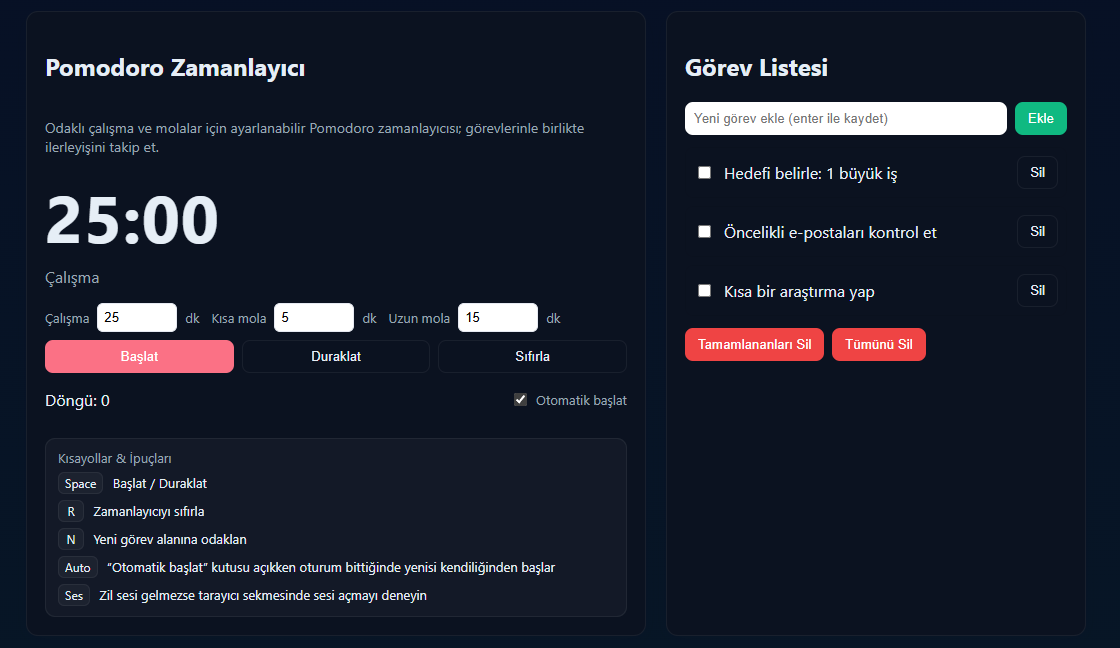The width and height of the screenshot is (1120, 648).
Task: Select the Kısa mola input showing 5
Action: coord(313,317)
